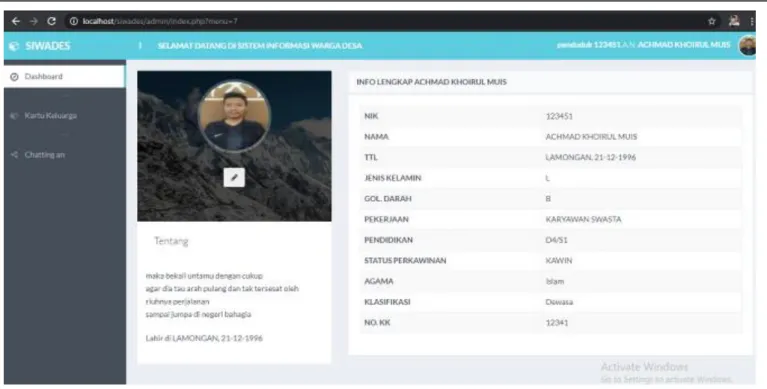Click the Dashboard sidebar icon
This screenshot has height=389, width=767.
point(14,77)
